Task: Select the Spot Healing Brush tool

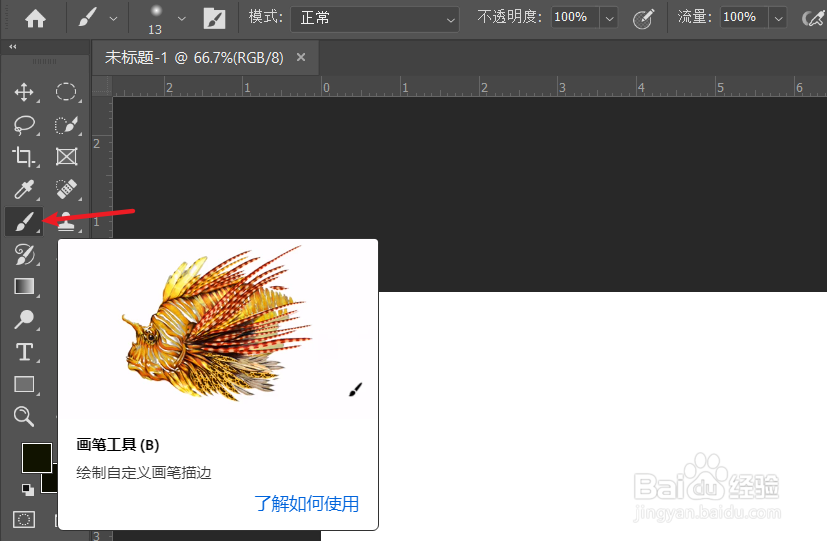Action: 66,189
